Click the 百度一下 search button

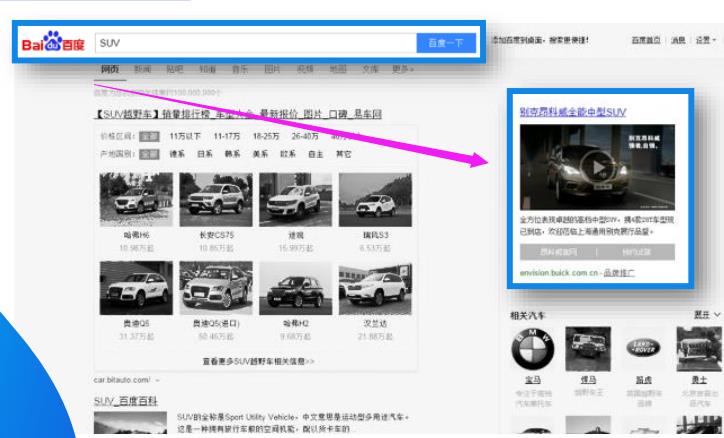446,43
